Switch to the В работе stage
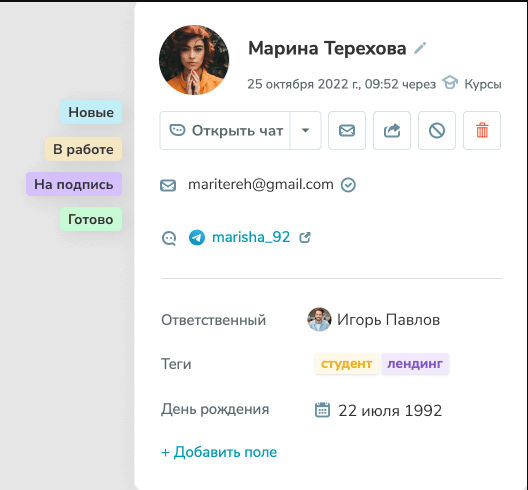This screenshot has height=490, width=528. (84, 149)
